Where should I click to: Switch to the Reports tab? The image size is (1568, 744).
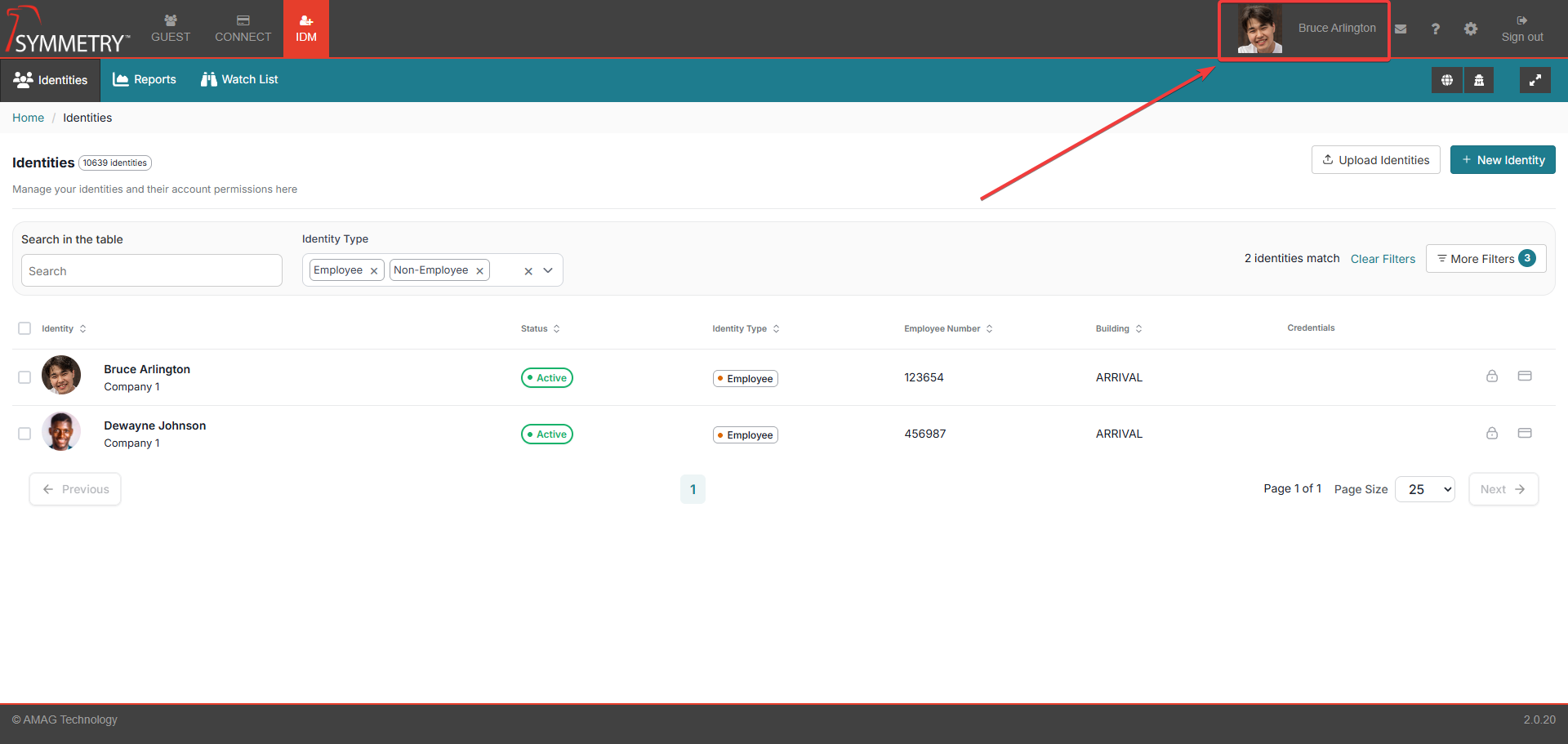pyautogui.click(x=145, y=79)
